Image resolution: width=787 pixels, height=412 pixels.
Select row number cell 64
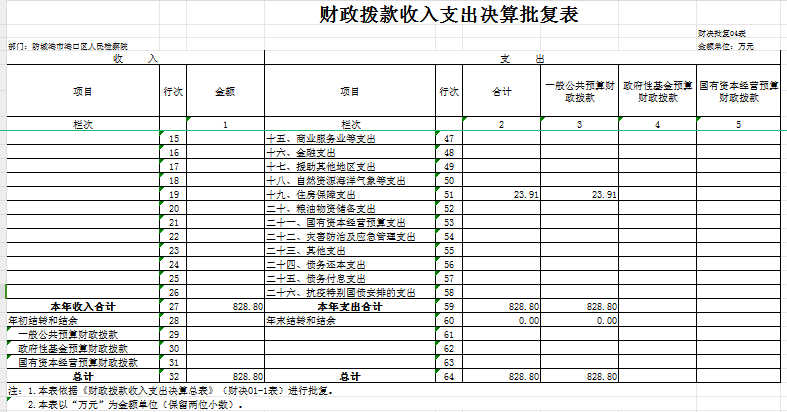tap(449, 376)
